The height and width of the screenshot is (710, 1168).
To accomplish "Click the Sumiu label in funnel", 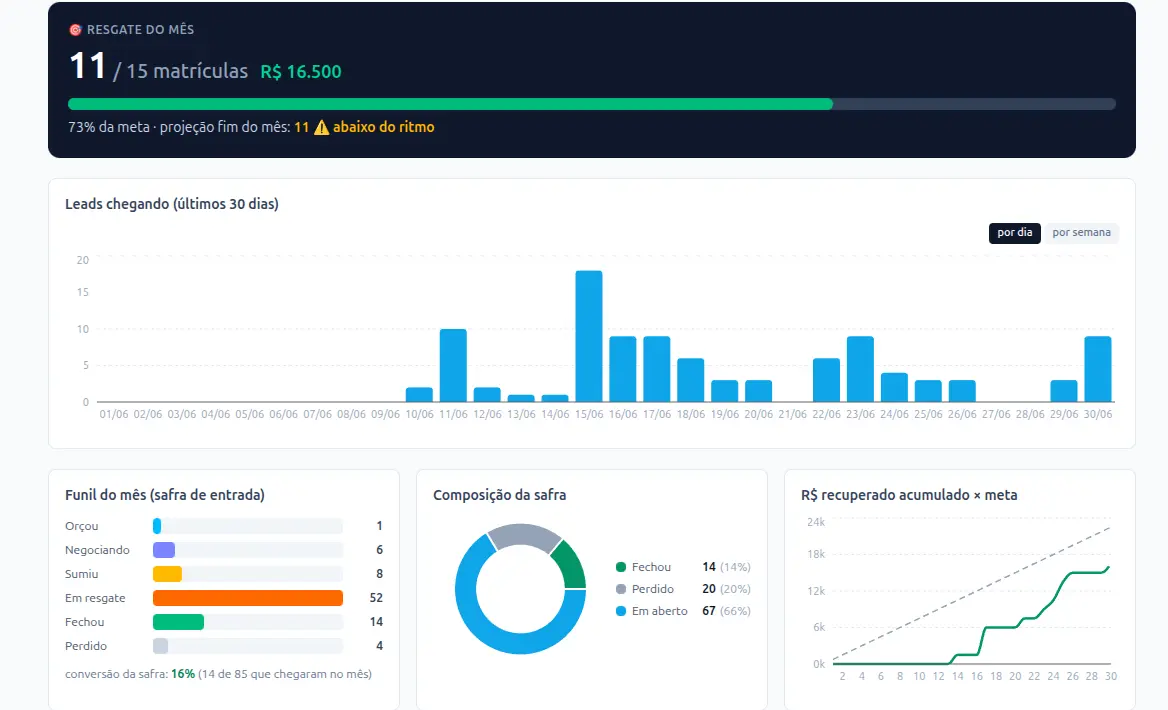I will click(81, 574).
